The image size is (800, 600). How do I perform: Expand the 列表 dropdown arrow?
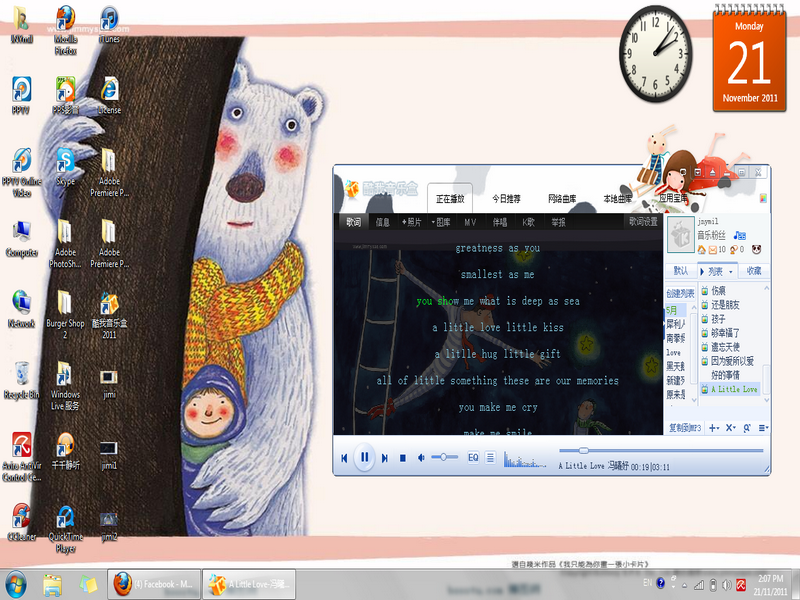tap(731, 271)
